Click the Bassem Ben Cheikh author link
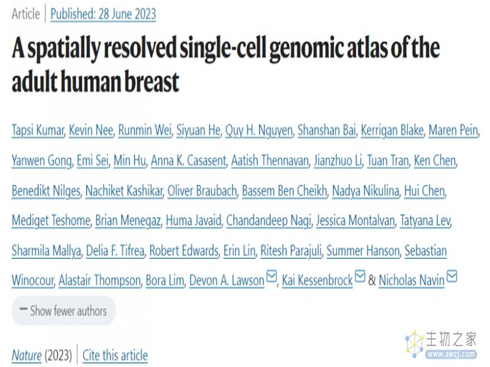The height and width of the screenshot is (367, 490). [x=284, y=191]
